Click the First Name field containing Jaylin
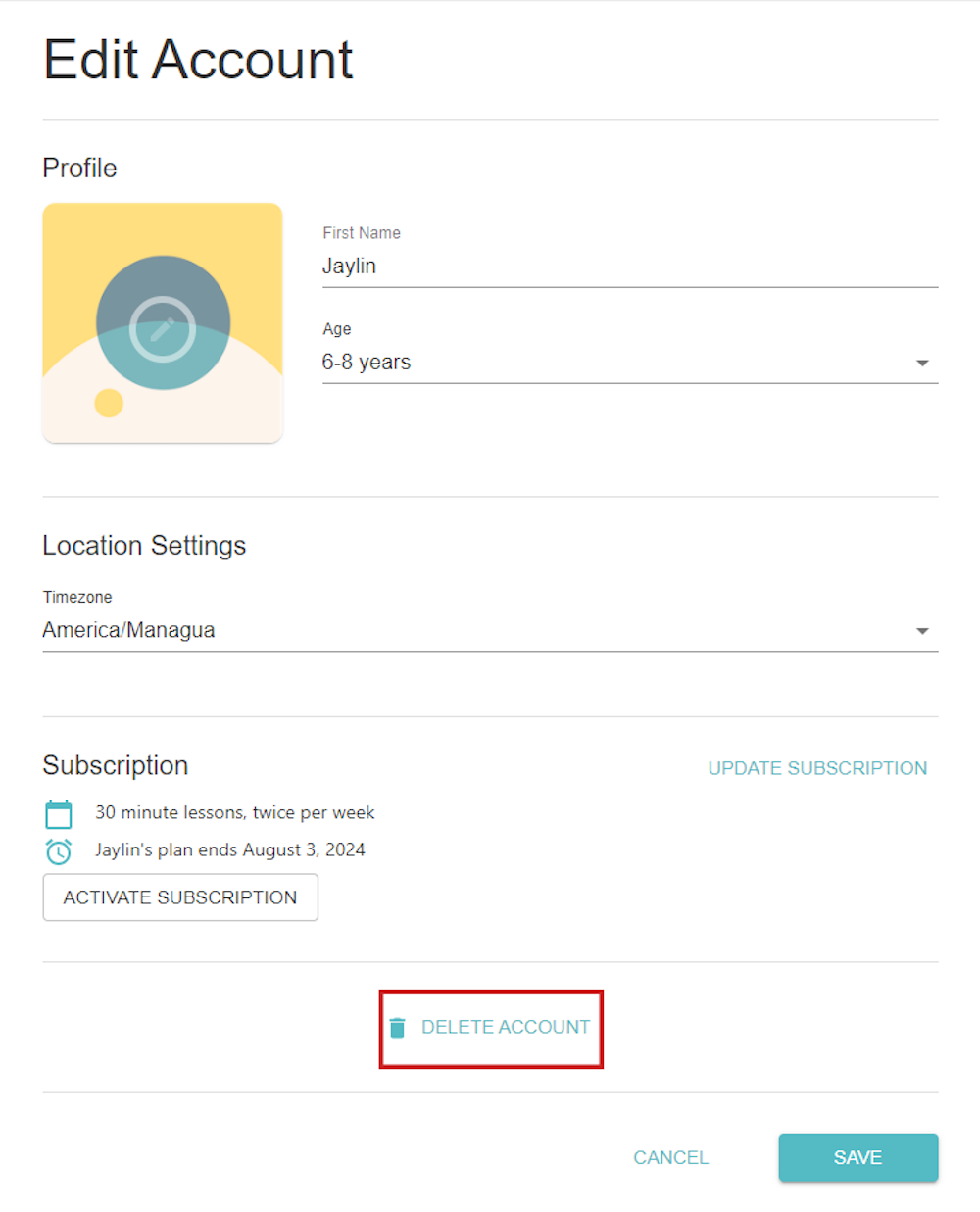This screenshot has width=980, height=1212. coord(627,267)
